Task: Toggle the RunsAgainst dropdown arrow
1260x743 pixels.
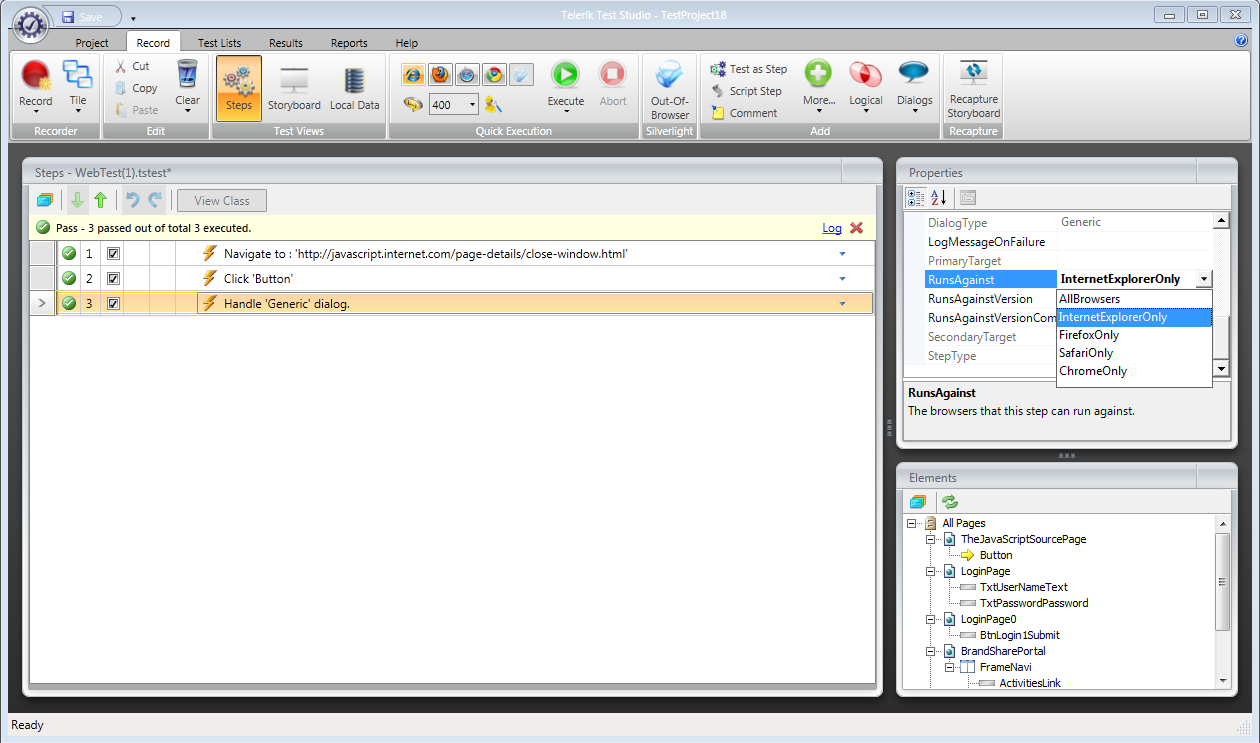Action: click(x=1203, y=279)
